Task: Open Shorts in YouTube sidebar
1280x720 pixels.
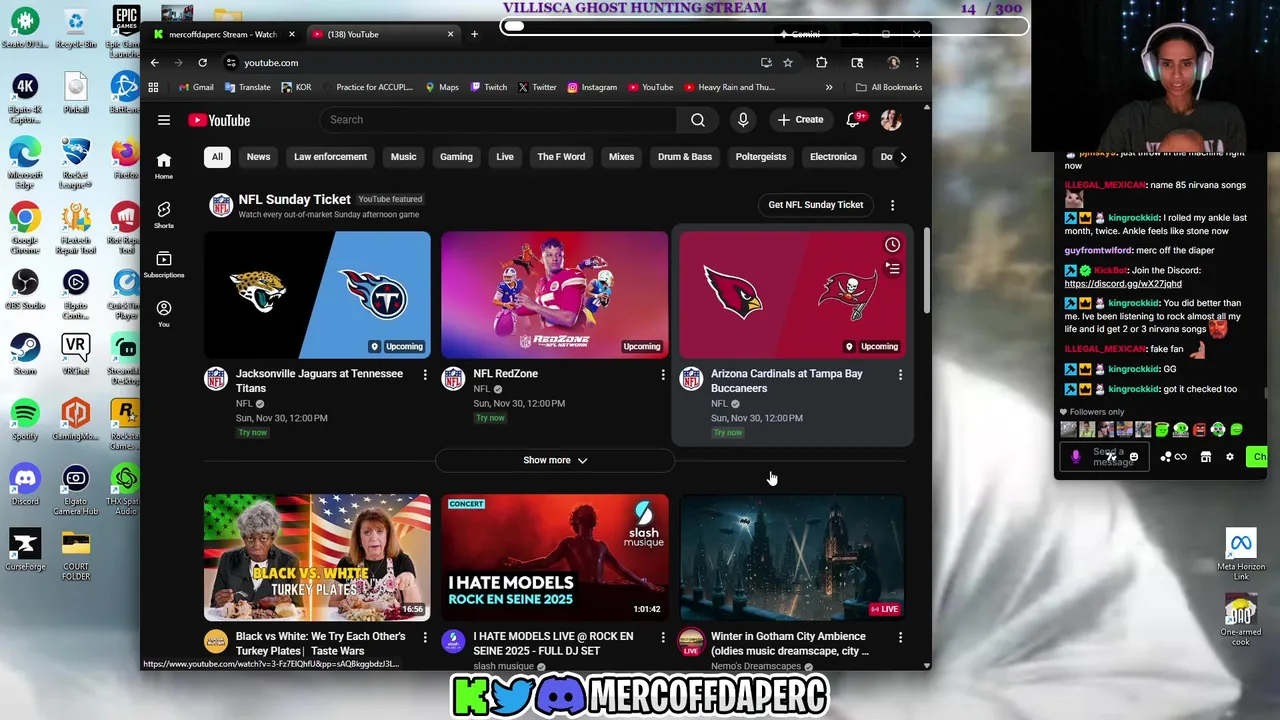Action: coord(164,214)
